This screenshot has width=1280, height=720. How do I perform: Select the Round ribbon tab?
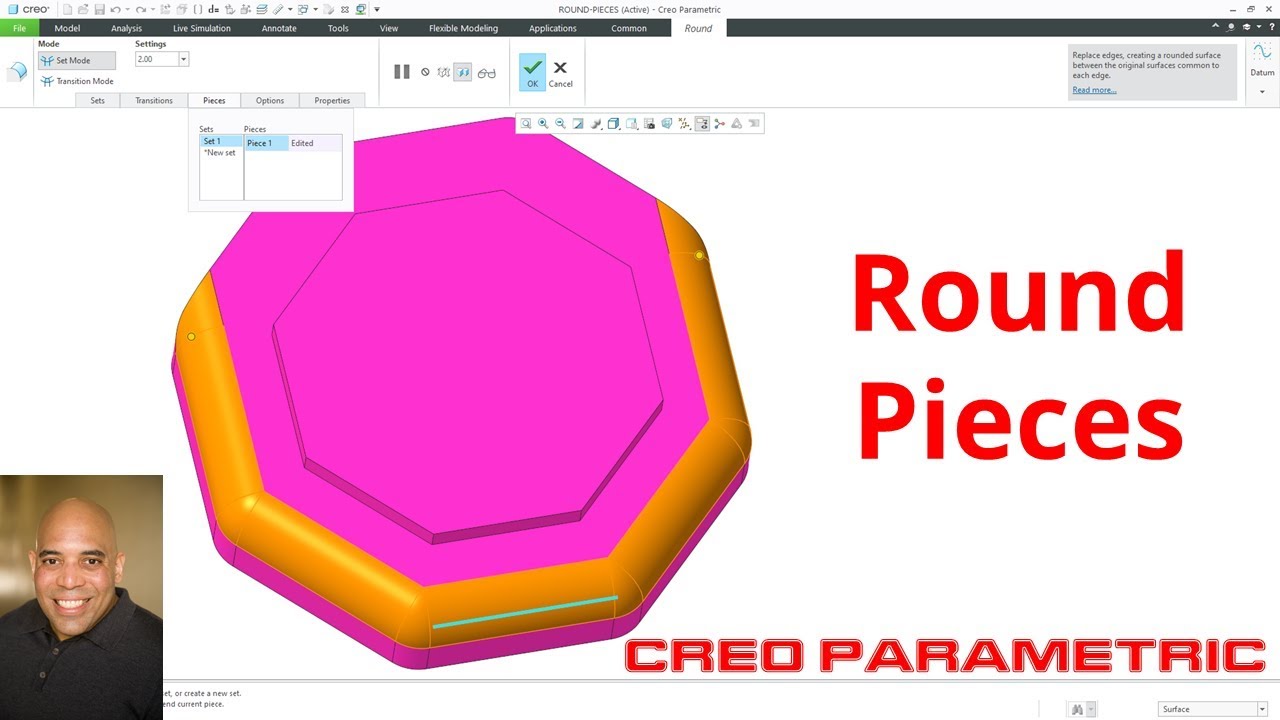[698, 28]
